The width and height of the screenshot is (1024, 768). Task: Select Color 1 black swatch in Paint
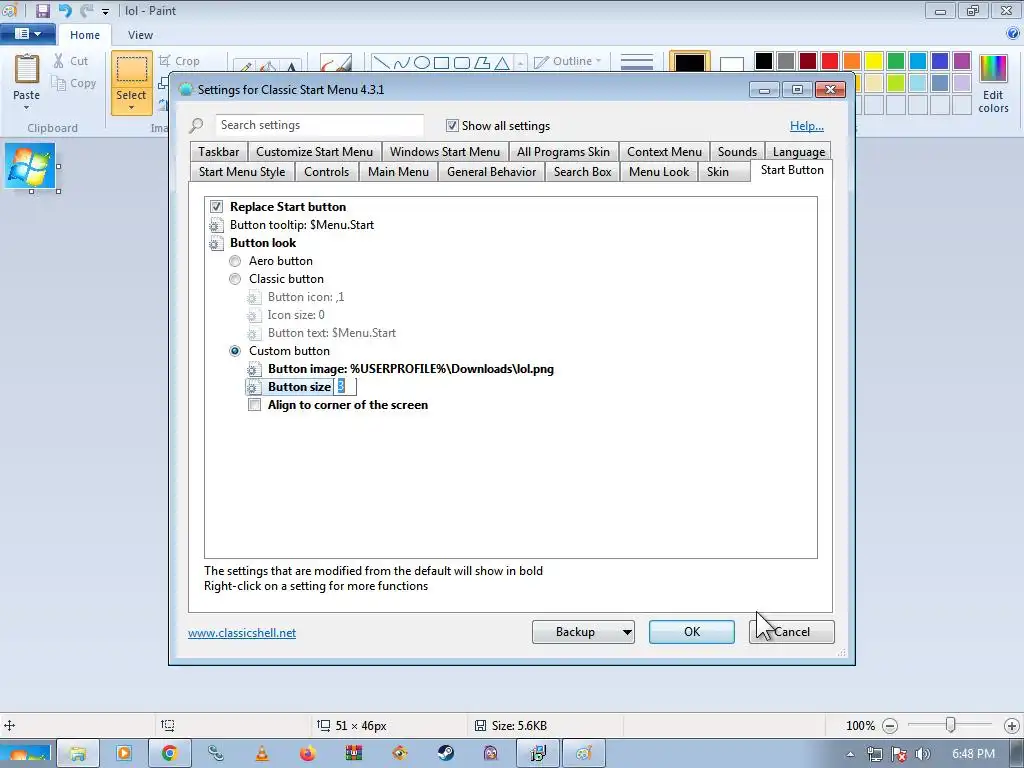[x=690, y=63]
